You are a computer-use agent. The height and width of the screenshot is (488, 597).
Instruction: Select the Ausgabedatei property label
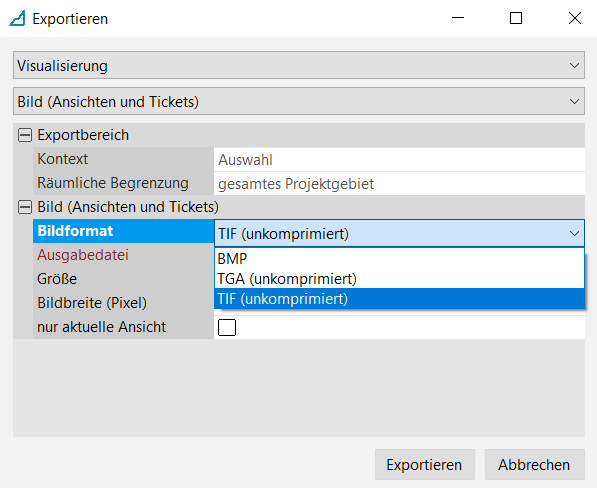83,255
